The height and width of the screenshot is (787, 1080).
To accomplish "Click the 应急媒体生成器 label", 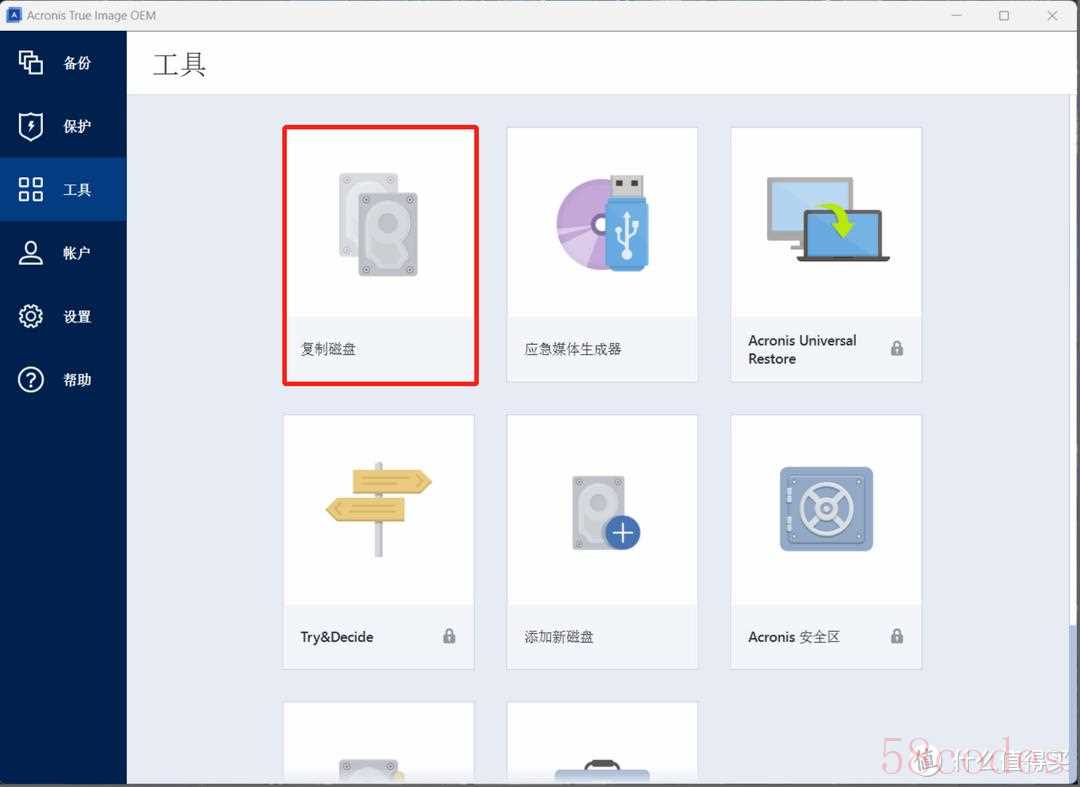I will coord(573,349).
